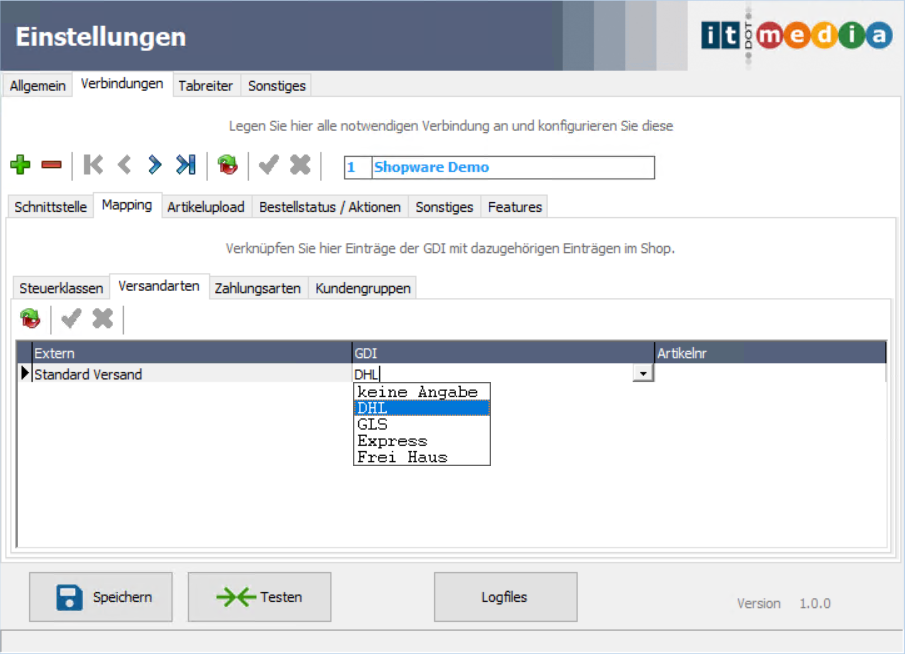The width and height of the screenshot is (905, 654).
Task: Collapse the GDI dropdown arrow
Action: click(643, 374)
